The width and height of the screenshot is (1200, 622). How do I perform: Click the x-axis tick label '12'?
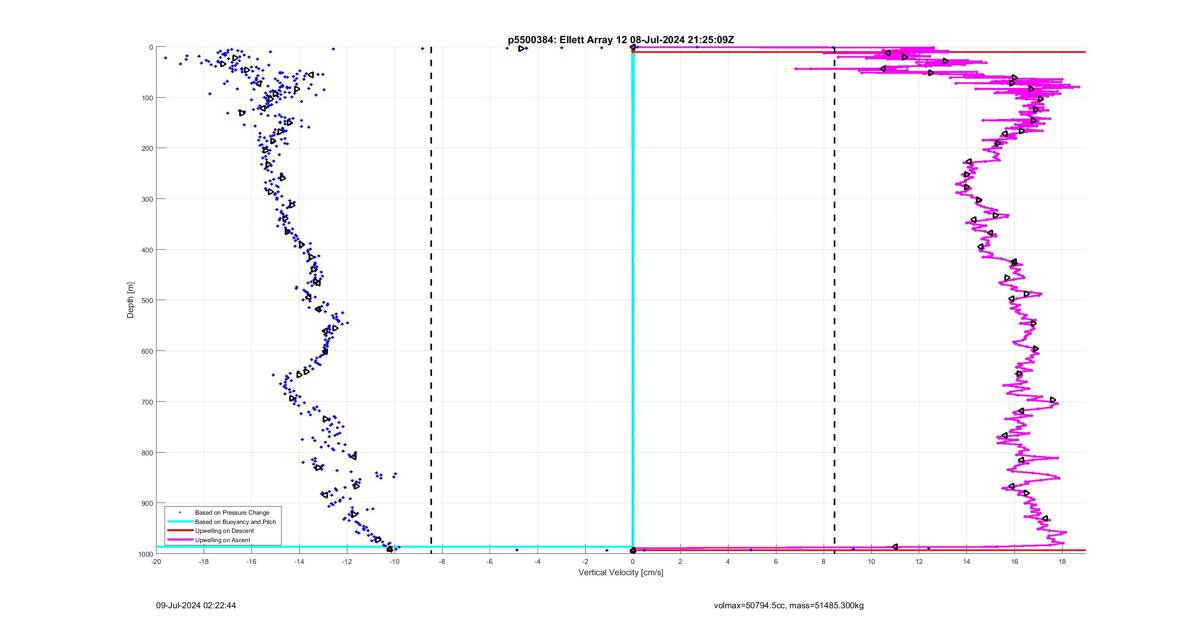coord(919,561)
